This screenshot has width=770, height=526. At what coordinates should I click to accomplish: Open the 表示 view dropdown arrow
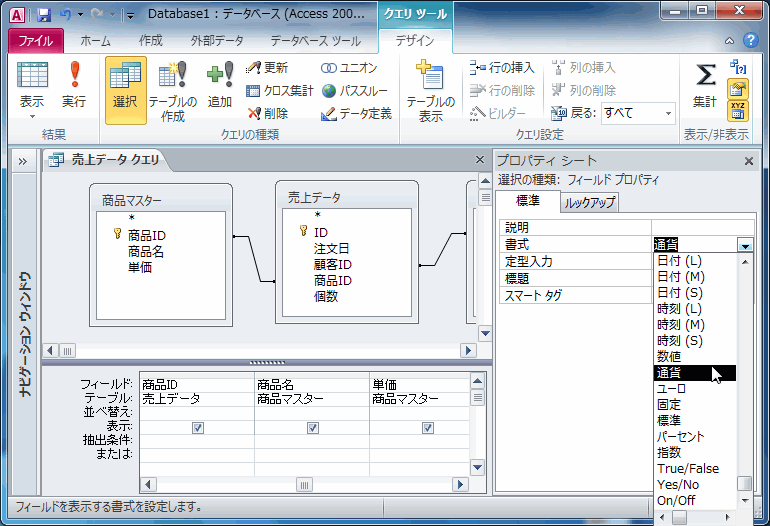point(32,117)
